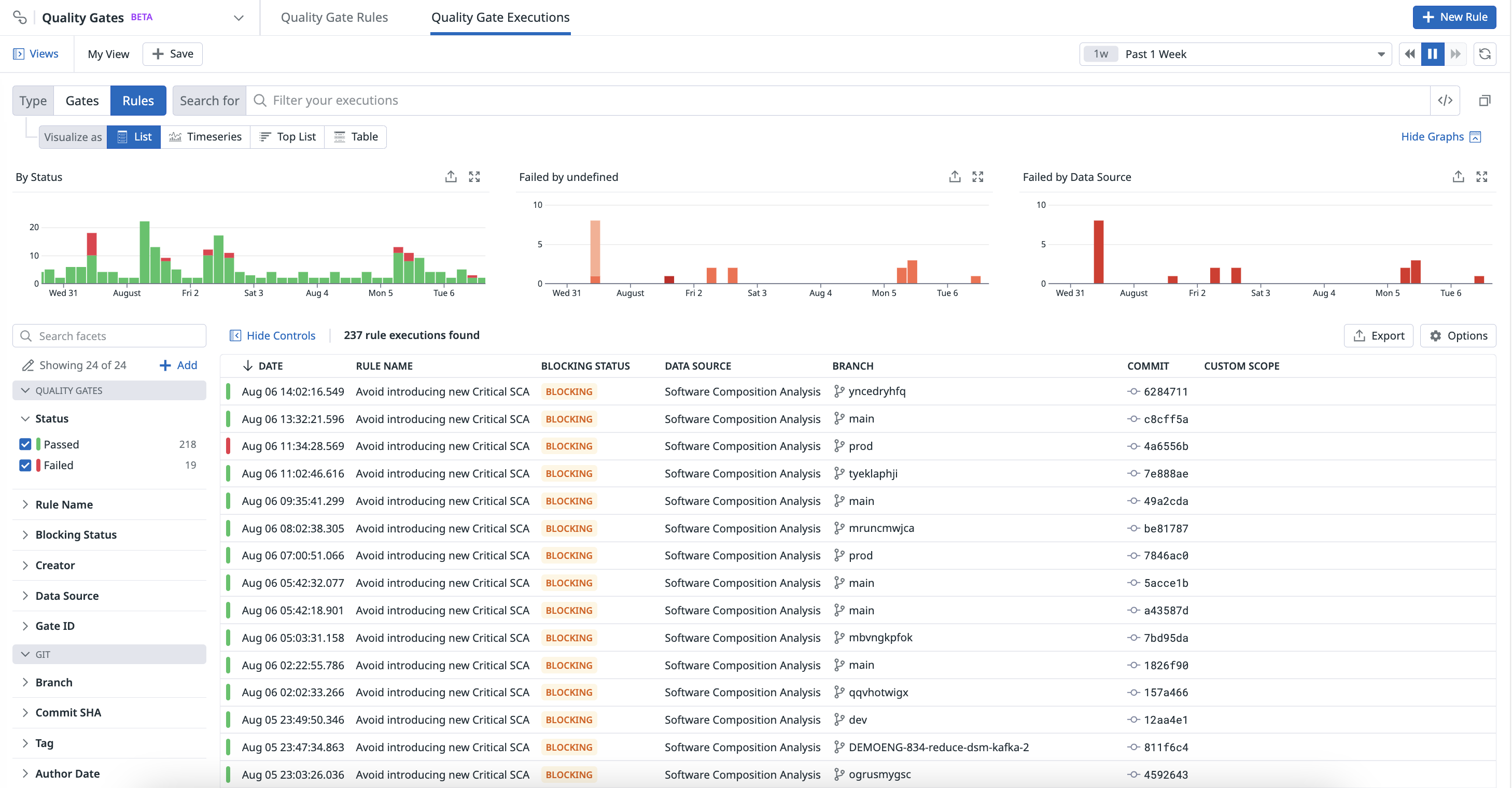Click the New Rule button
The image size is (1512, 788).
pyautogui.click(x=1454, y=17)
